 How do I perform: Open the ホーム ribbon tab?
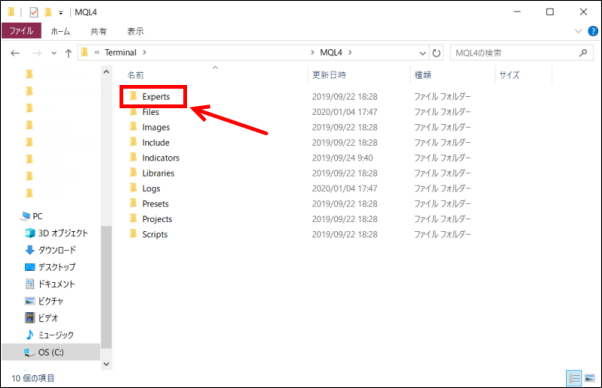point(60,31)
